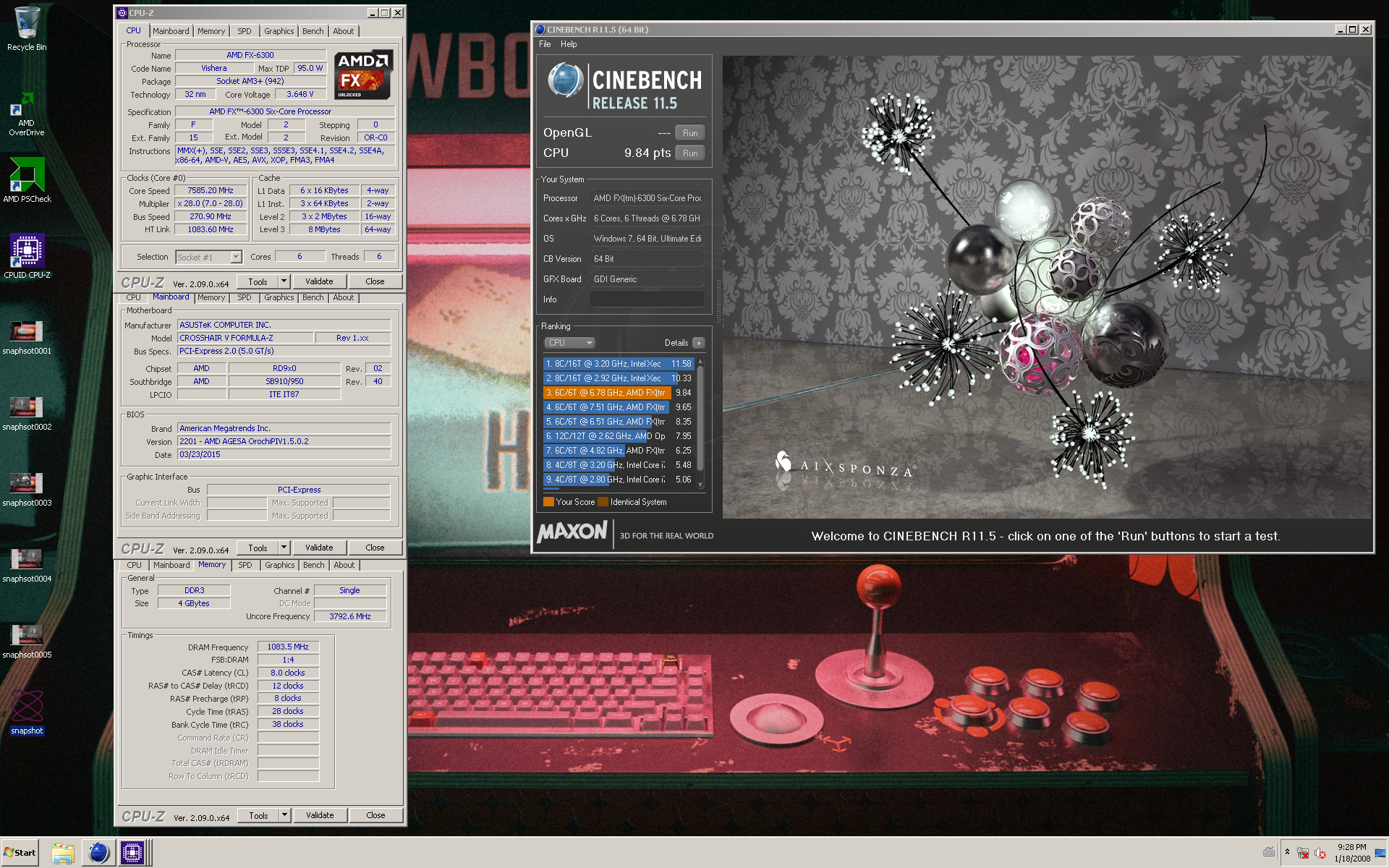The image size is (1389, 868).
Task: Open the Socket #1 selection dropdown
Action: click(208, 258)
